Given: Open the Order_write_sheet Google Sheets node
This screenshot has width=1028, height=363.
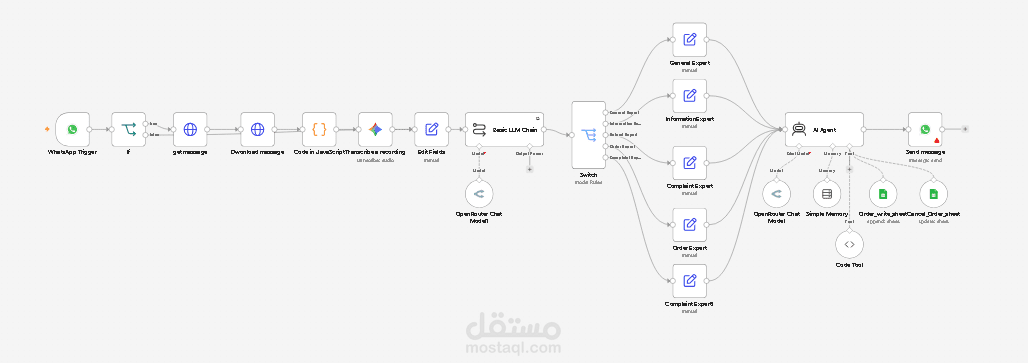Looking at the screenshot, I should [x=883, y=194].
